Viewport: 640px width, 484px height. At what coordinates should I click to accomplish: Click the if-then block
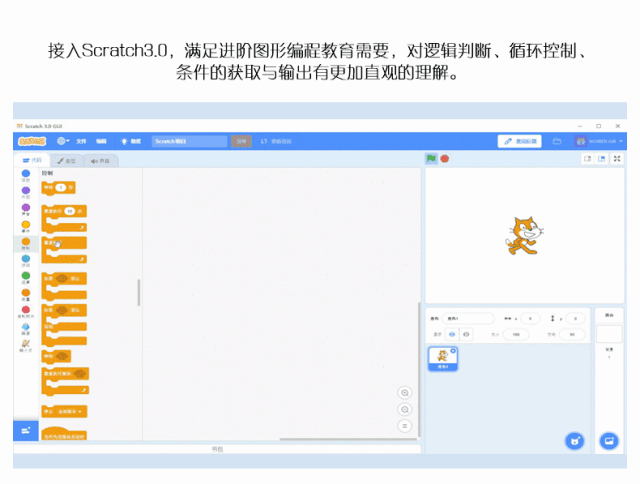coord(64,286)
